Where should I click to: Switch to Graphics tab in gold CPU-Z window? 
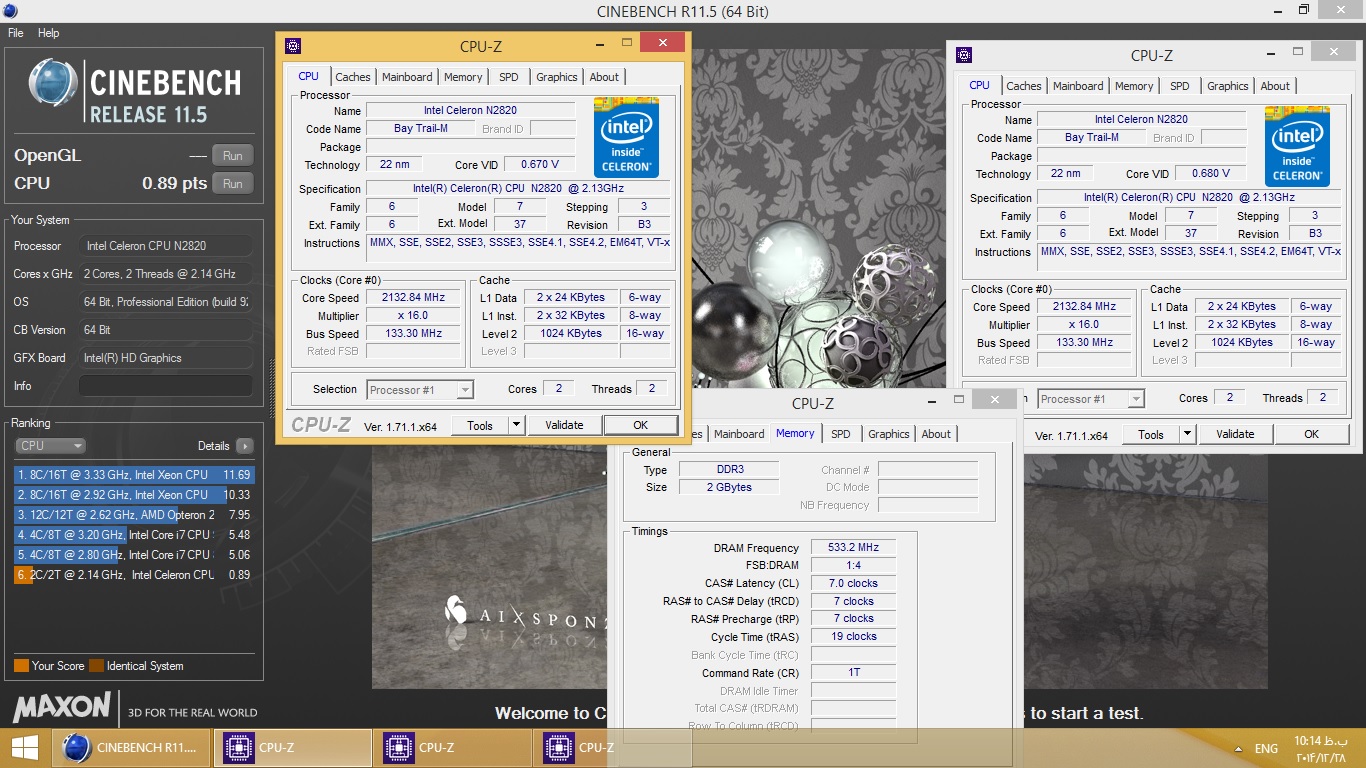[557, 77]
